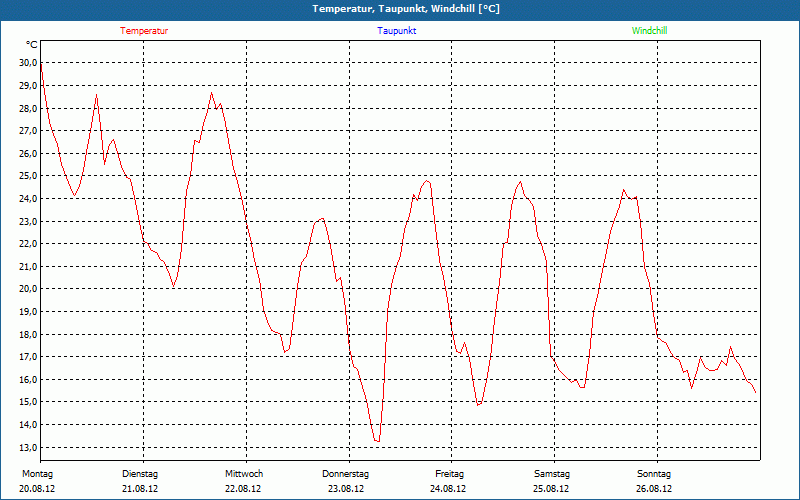Image resolution: width=800 pixels, height=500 pixels.
Task: Click the 13,0 y-axis value
Action: (x=28, y=447)
